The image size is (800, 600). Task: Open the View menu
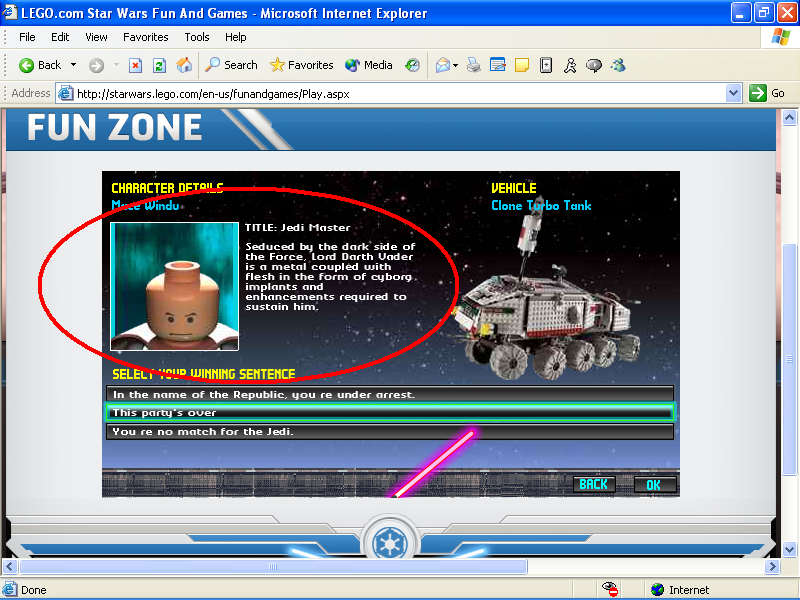(96, 37)
